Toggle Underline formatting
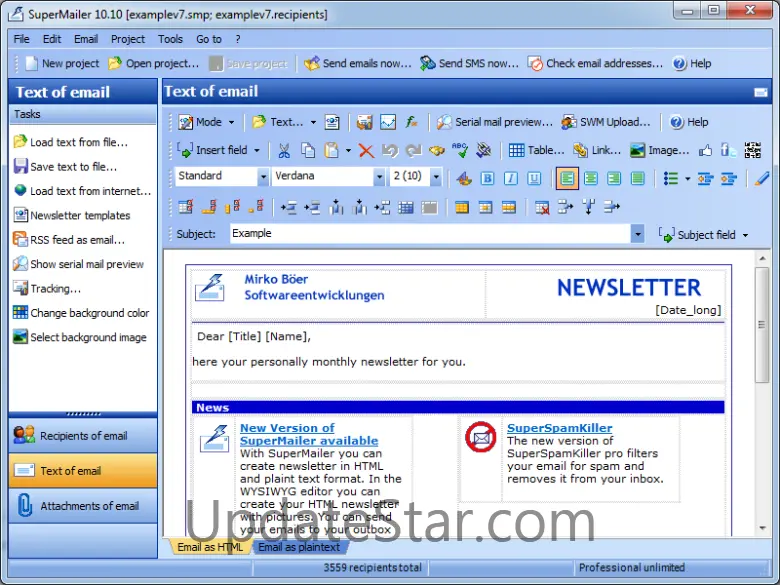 [534, 179]
